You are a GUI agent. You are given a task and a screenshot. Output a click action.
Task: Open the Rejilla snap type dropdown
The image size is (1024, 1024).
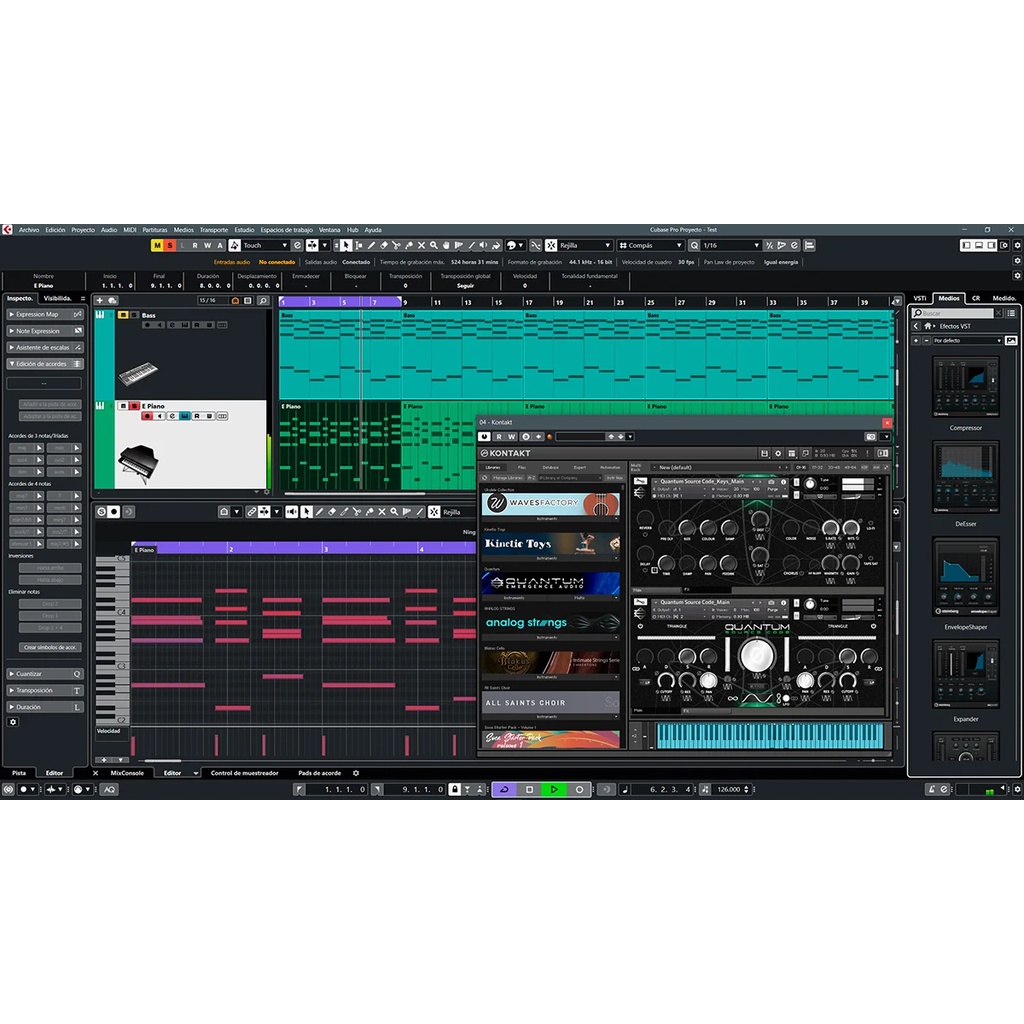(584, 246)
